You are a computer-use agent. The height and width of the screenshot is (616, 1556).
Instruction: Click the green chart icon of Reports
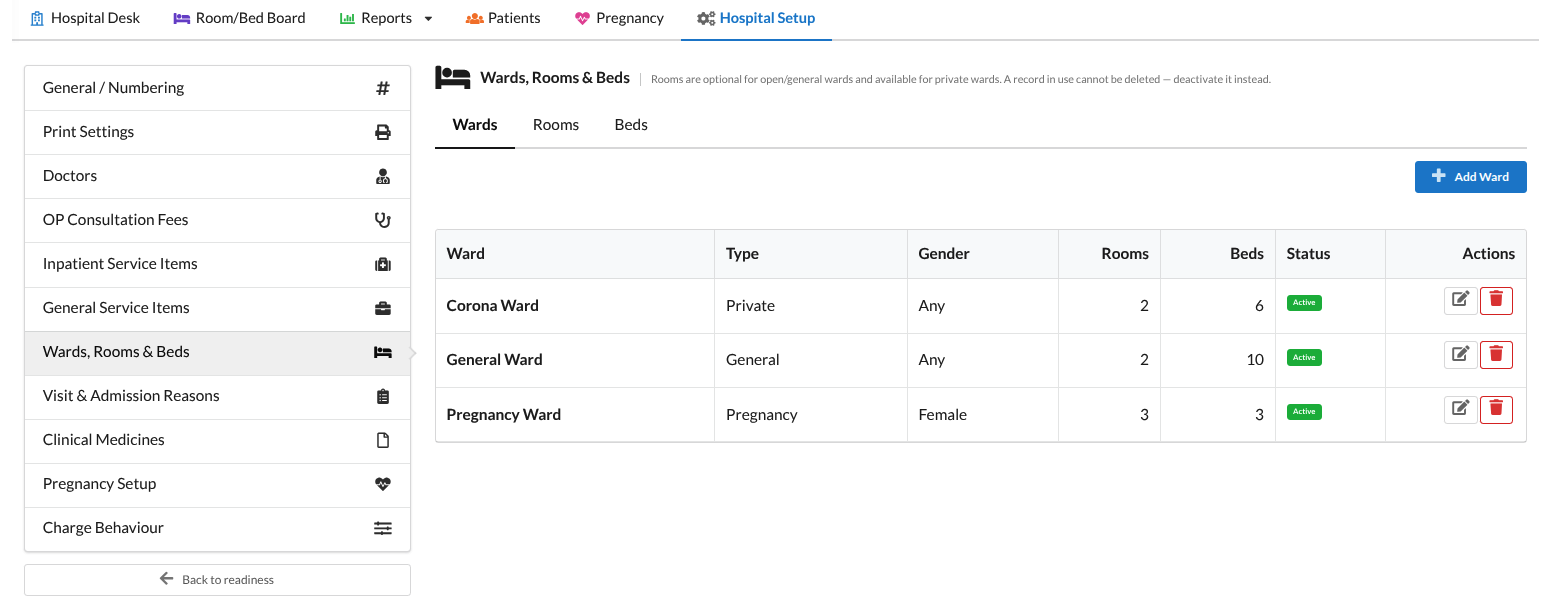click(x=348, y=18)
